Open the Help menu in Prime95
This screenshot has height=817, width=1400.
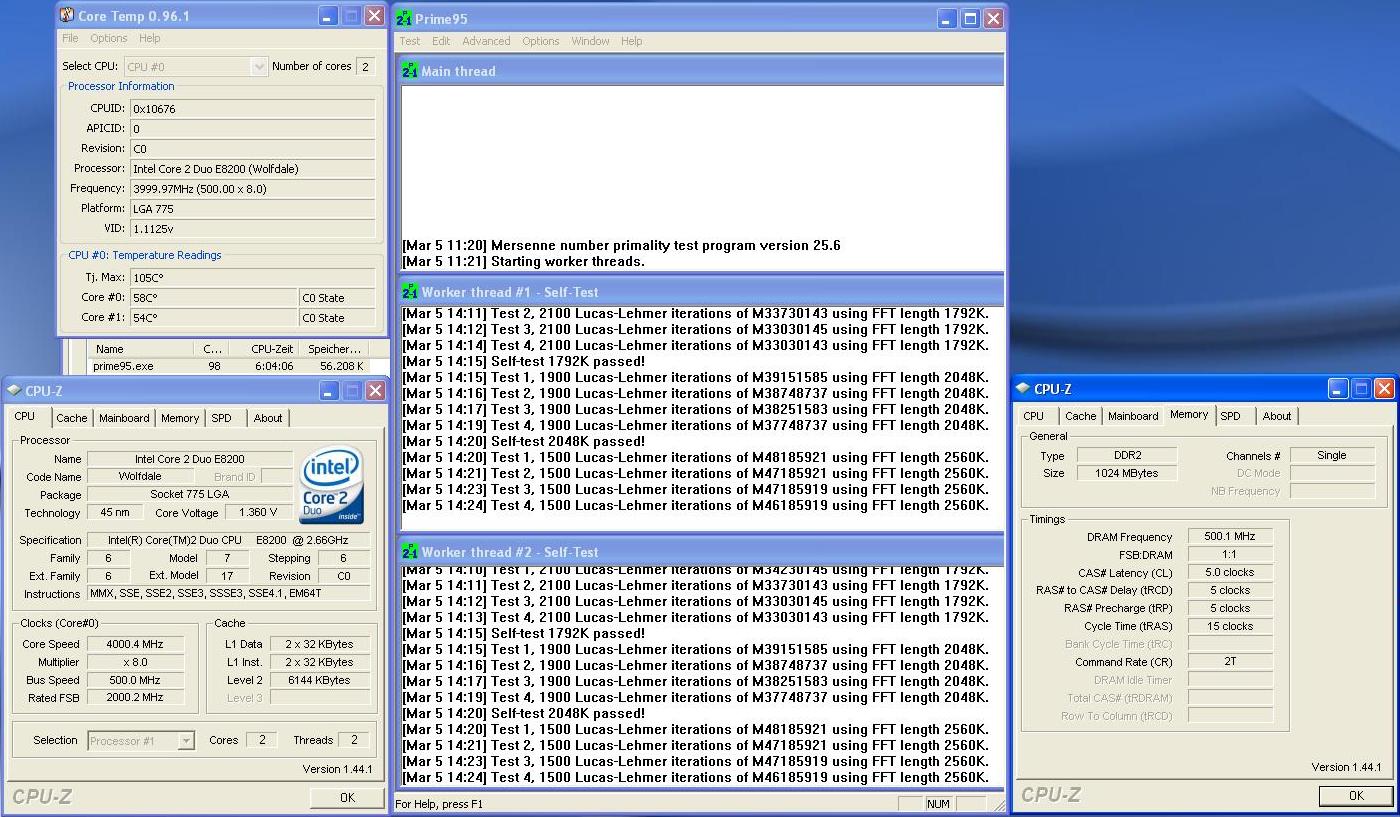[x=631, y=41]
